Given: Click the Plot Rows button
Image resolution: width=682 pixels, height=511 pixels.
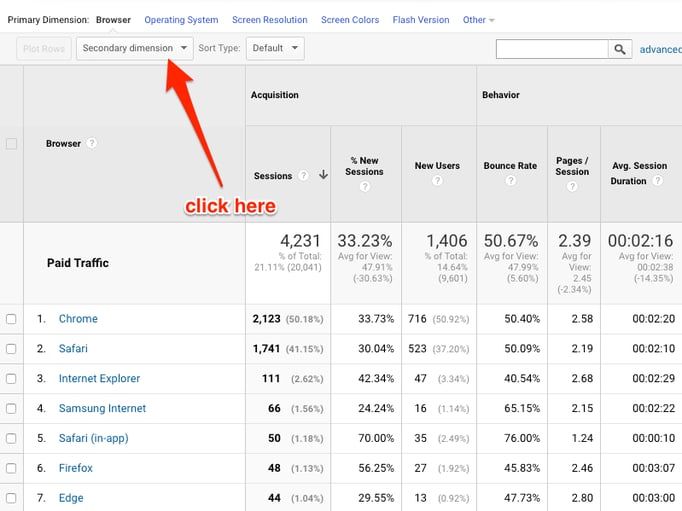Looking at the screenshot, I should (x=44, y=48).
